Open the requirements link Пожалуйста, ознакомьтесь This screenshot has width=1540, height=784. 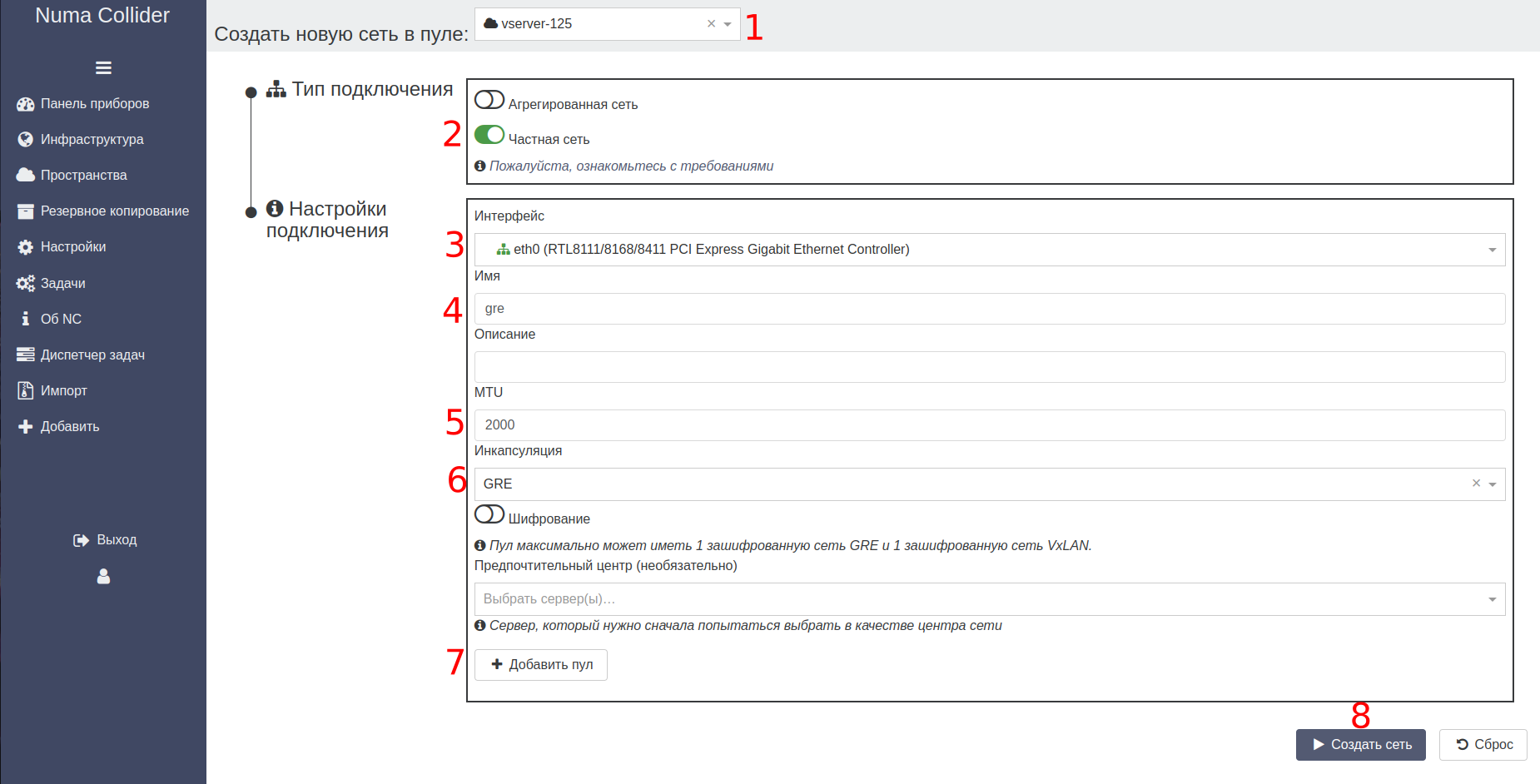click(x=631, y=166)
